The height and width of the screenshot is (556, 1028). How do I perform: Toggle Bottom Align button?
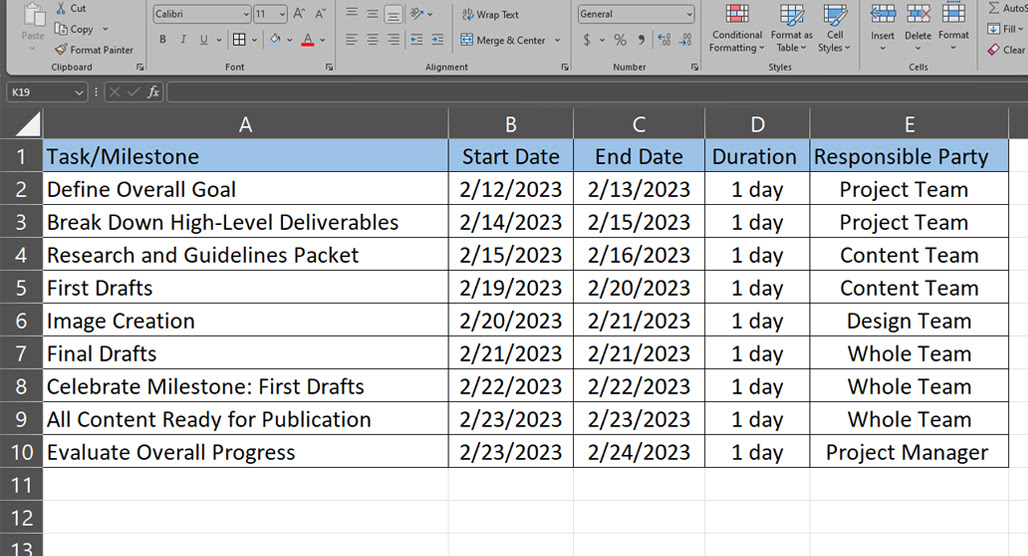(393, 13)
